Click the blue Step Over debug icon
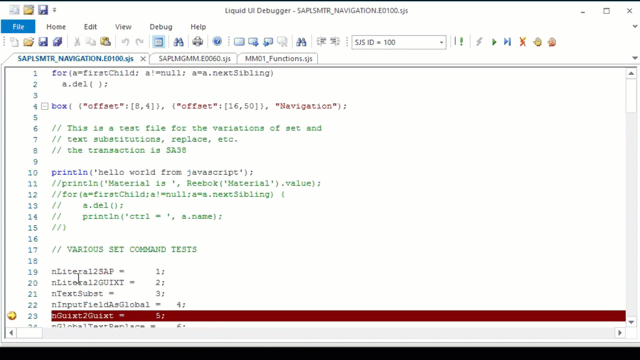 tap(507, 42)
